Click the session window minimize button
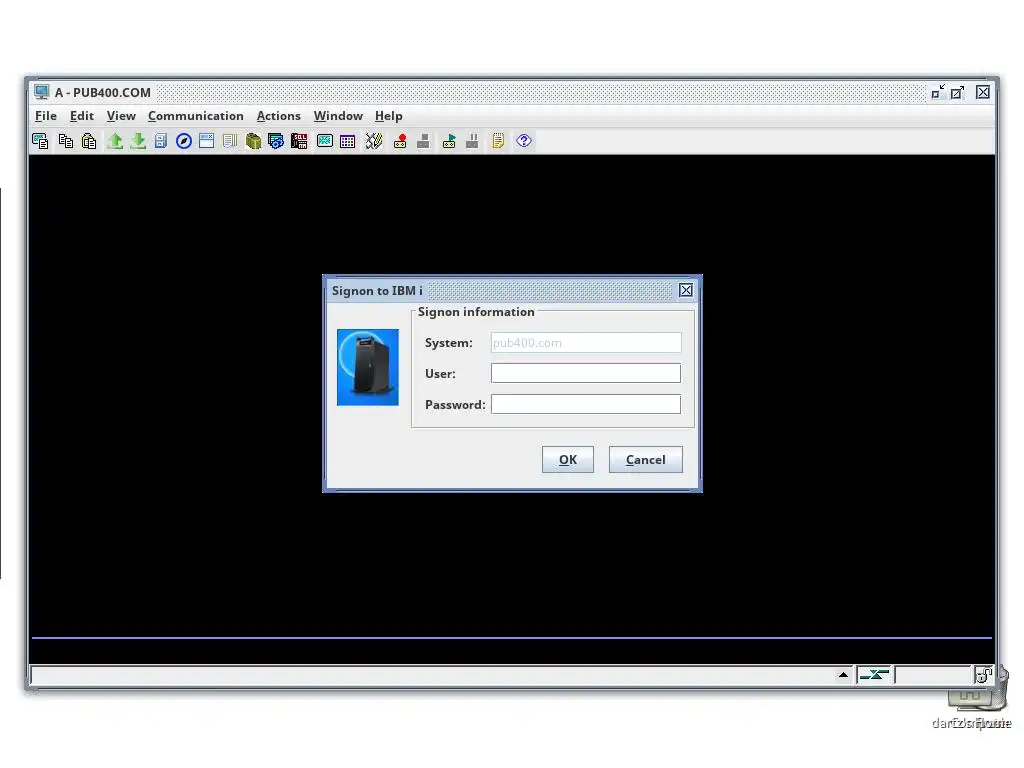Screen dimensions: 1024x768 pyautogui.click(x=938, y=92)
